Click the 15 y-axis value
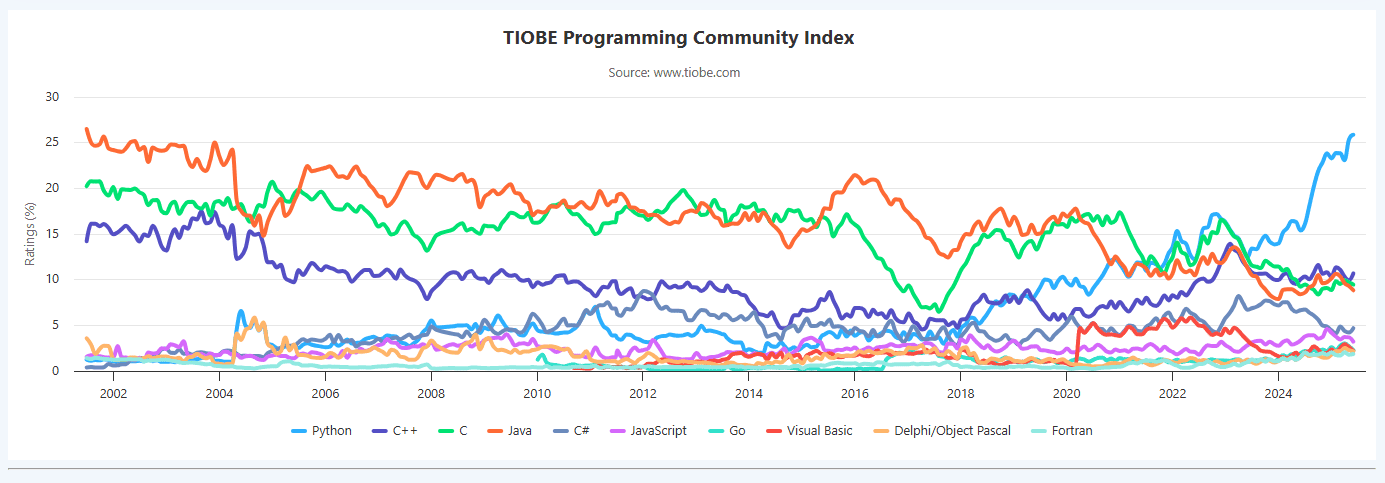The width and height of the screenshot is (1385, 483). coord(53,234)
